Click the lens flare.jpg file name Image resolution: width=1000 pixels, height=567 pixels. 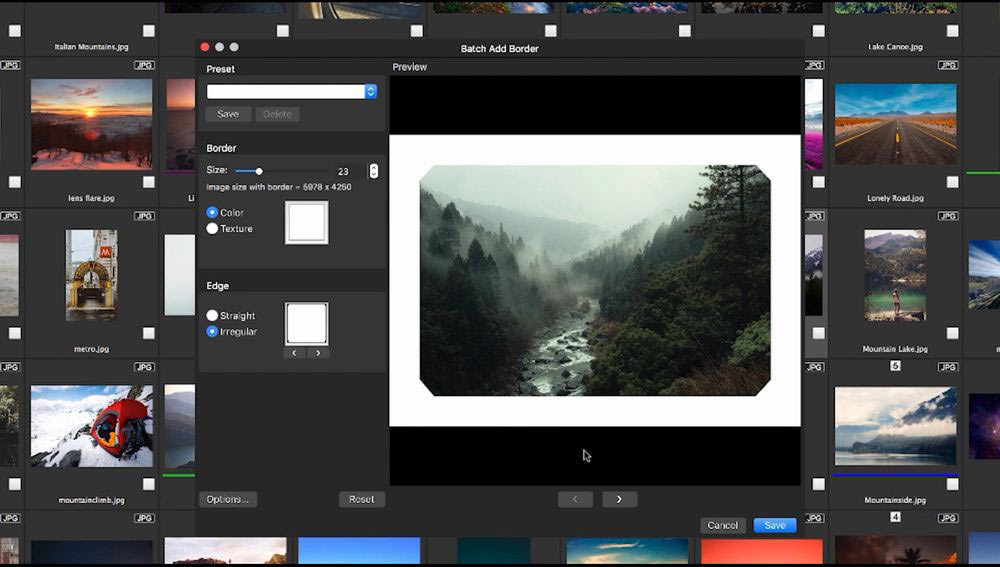92,198
